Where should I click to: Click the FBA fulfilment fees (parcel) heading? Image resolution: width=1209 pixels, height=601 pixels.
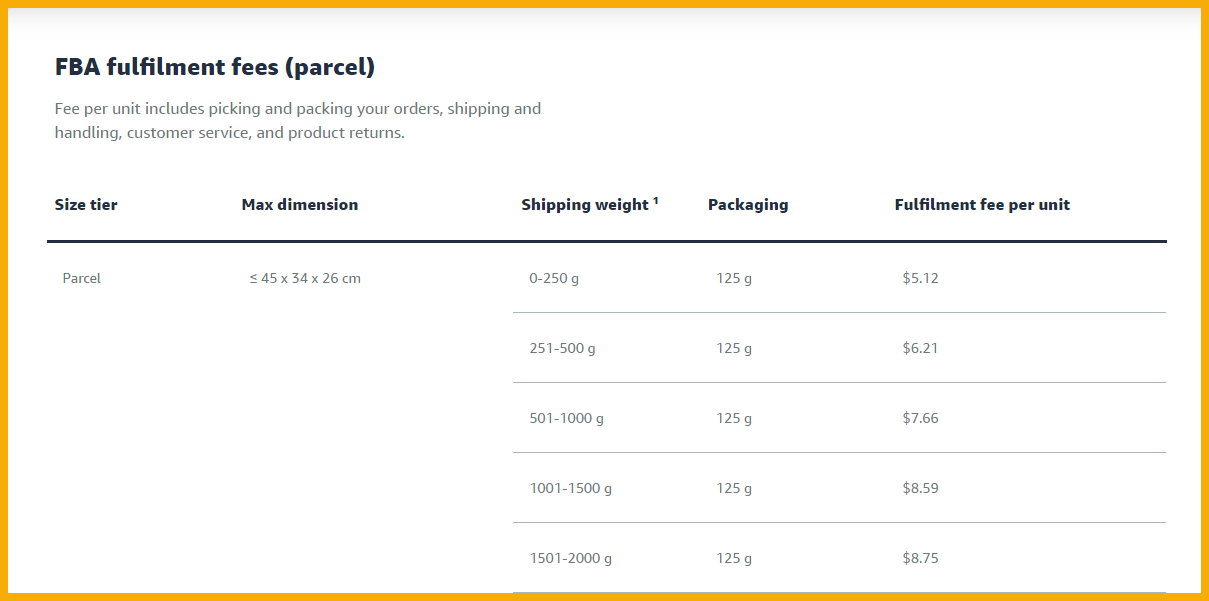[x=214, y=68]
